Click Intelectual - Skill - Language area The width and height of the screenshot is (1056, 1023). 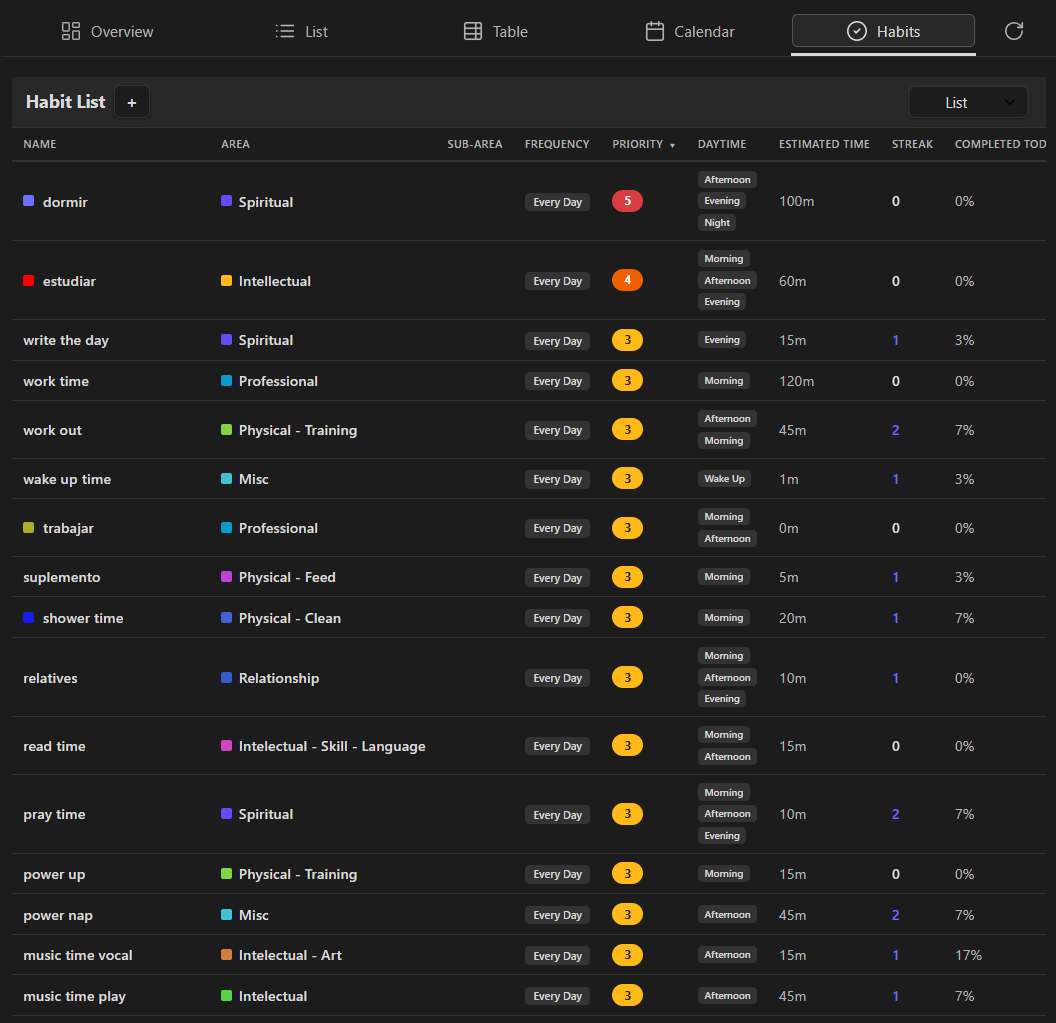point(332,746)
